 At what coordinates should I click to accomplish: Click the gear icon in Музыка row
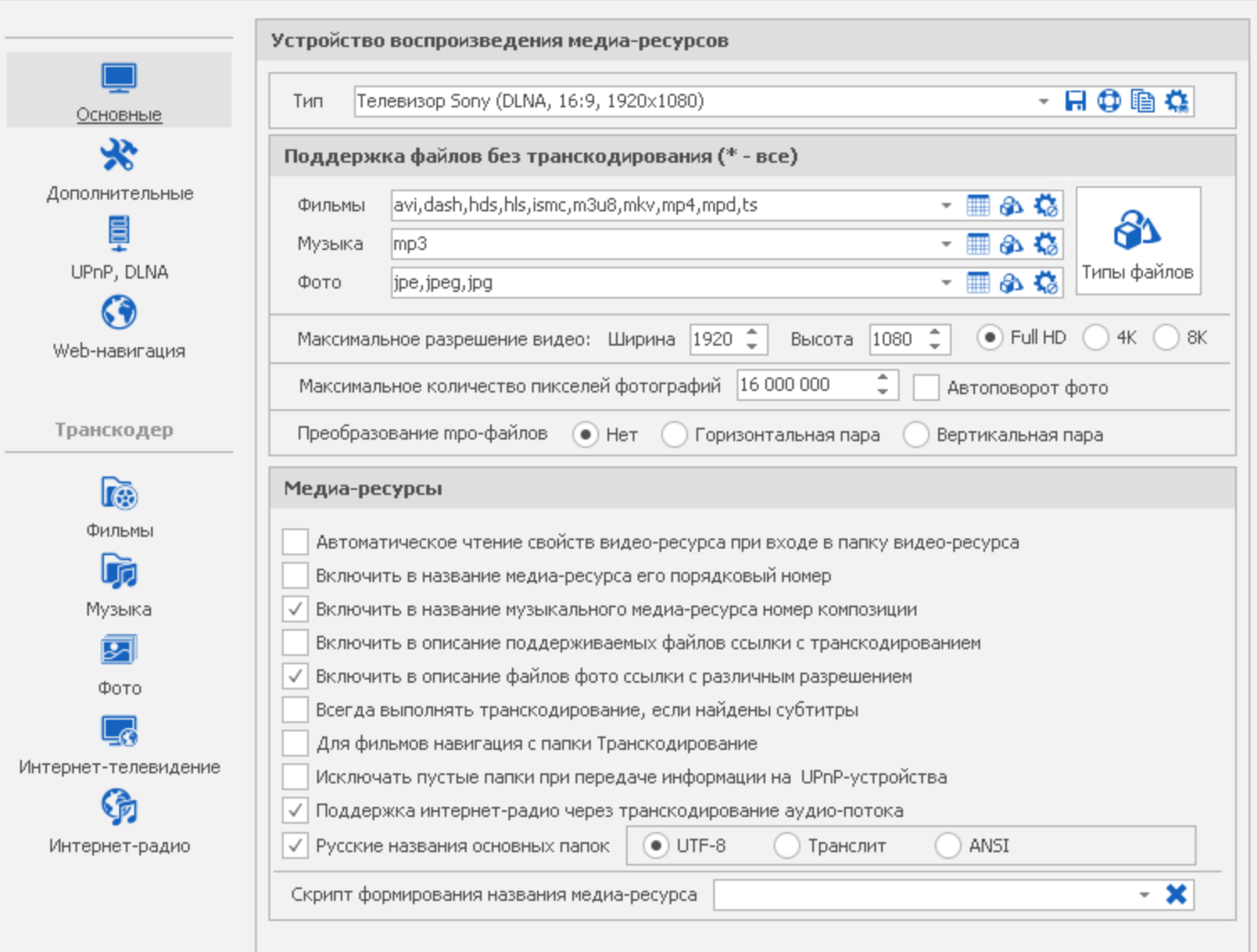click(x=1045, y=244)
